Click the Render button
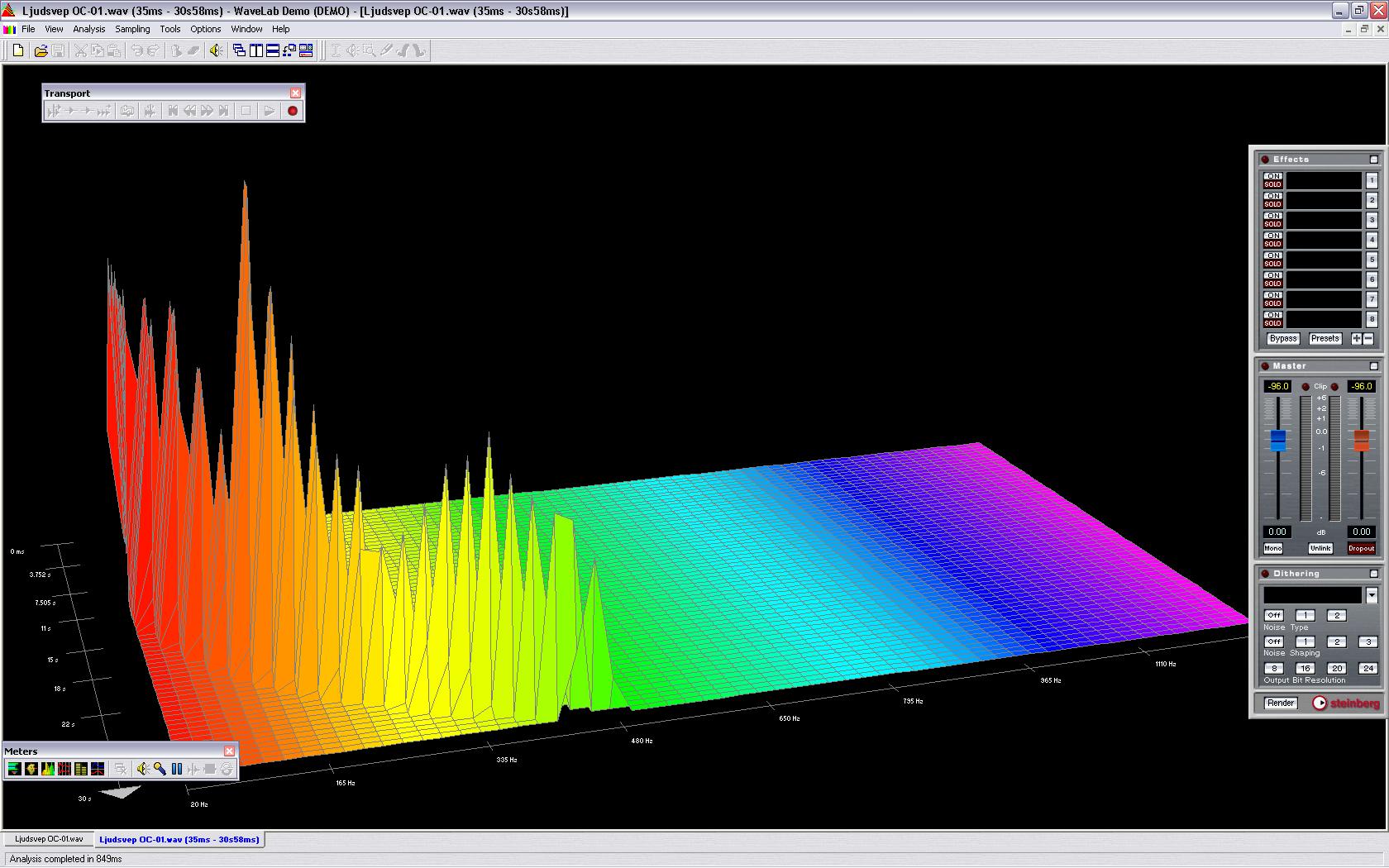Image resolution: width=1389 pixels, height=868 pixels. tap(1280, 703)
